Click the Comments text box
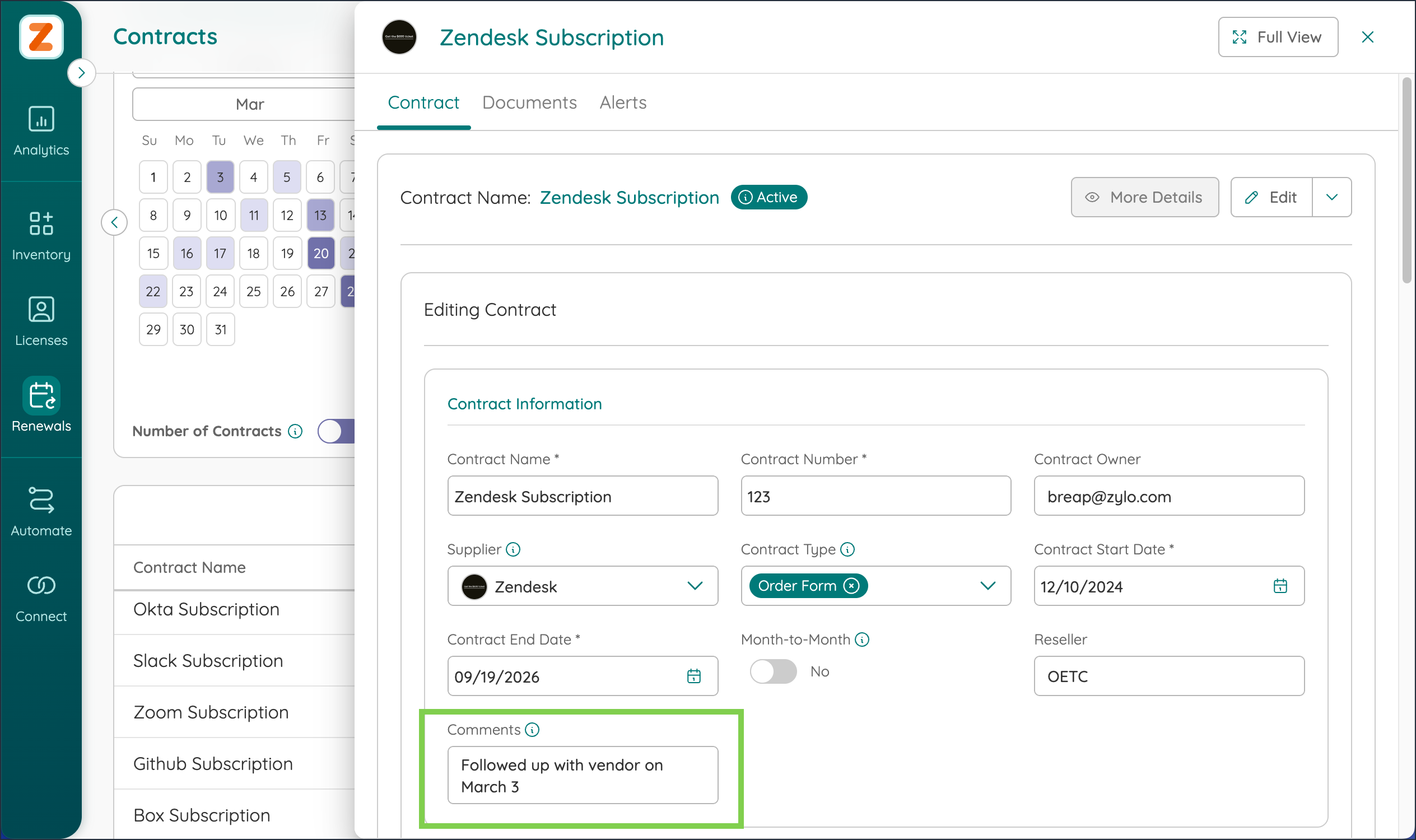The height and width of the screenshot is (840, 1416). (x=583, y=775)
